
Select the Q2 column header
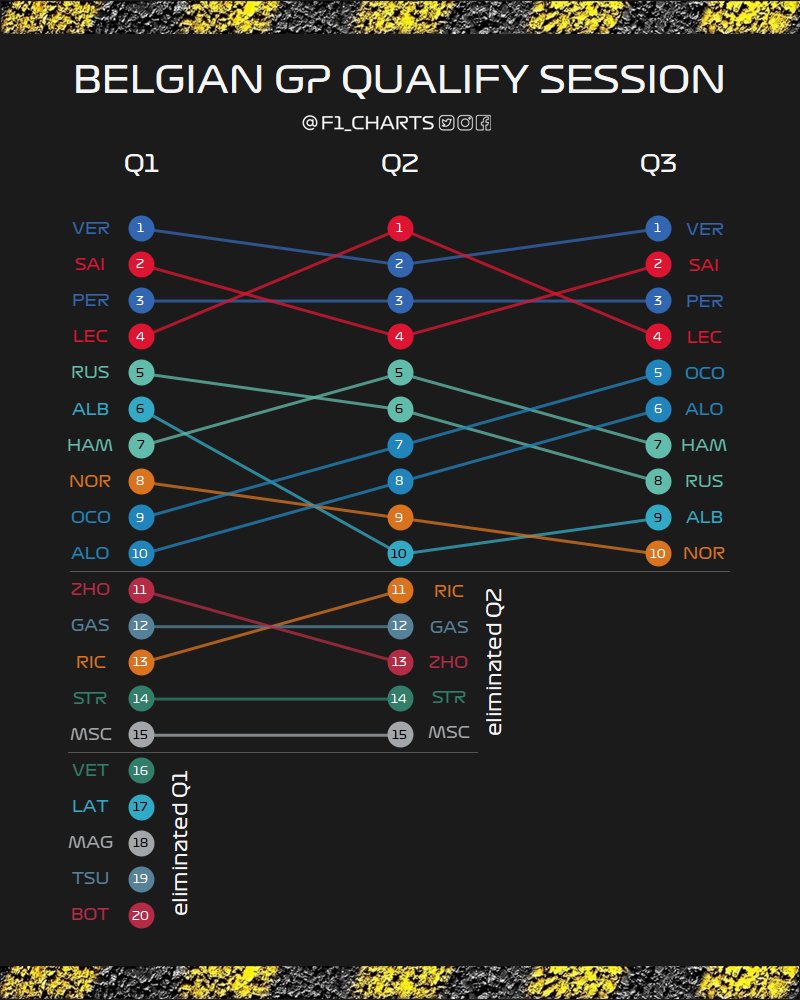coord(400,164)
